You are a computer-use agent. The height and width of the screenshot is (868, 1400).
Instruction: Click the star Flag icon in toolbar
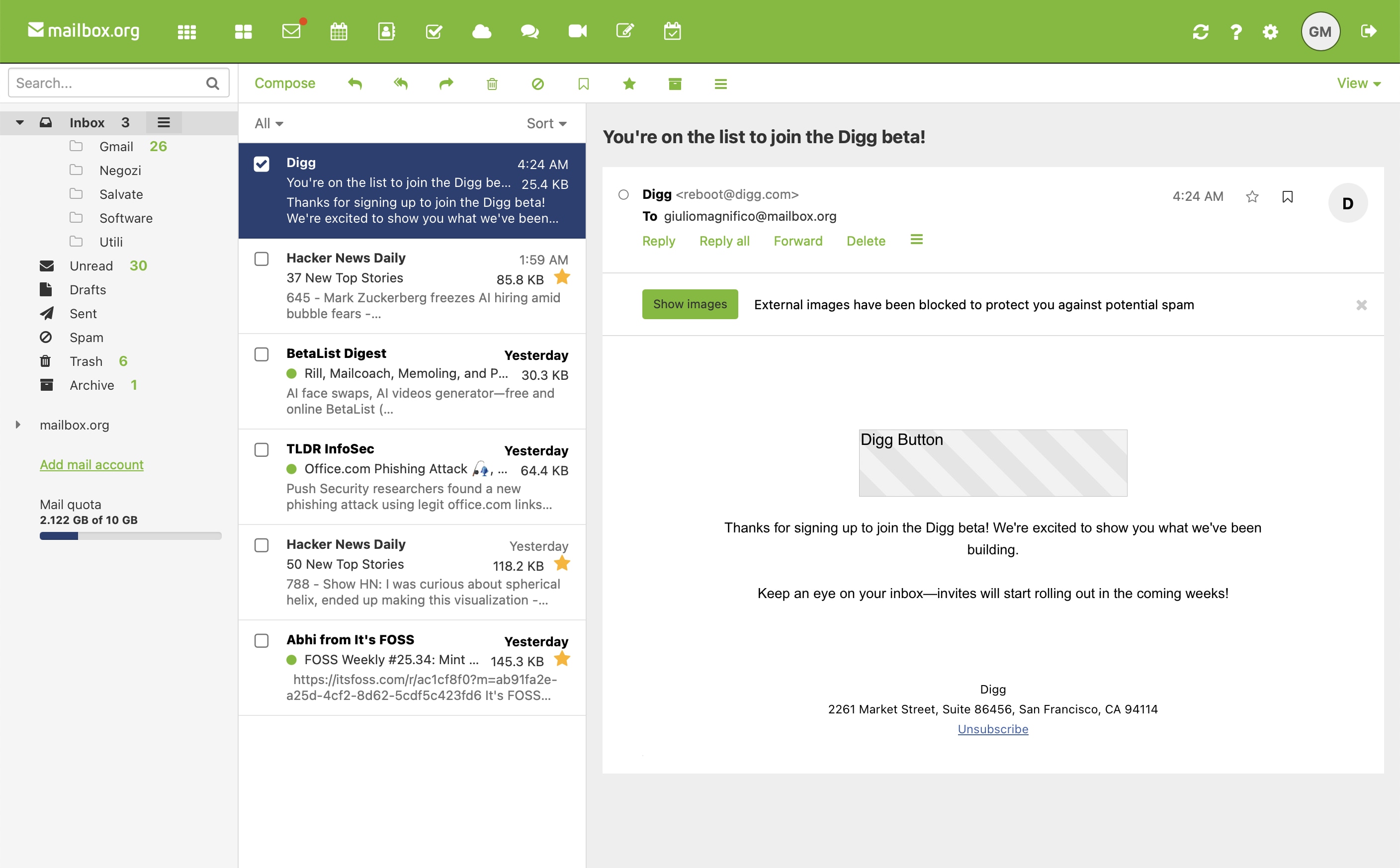coord(629,84)
